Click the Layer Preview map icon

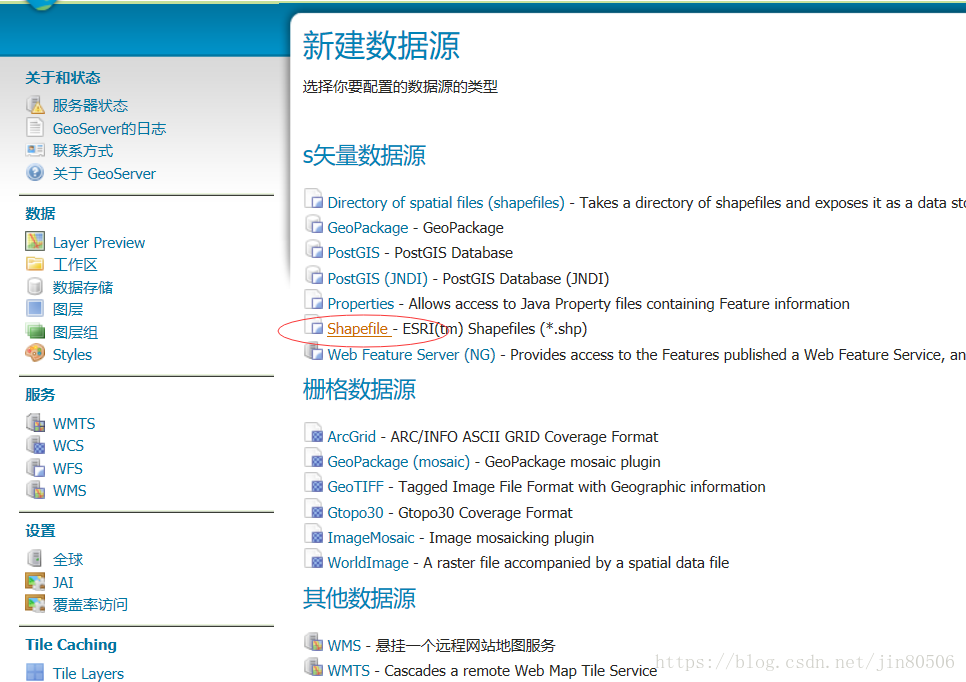(x=35, y=241)
